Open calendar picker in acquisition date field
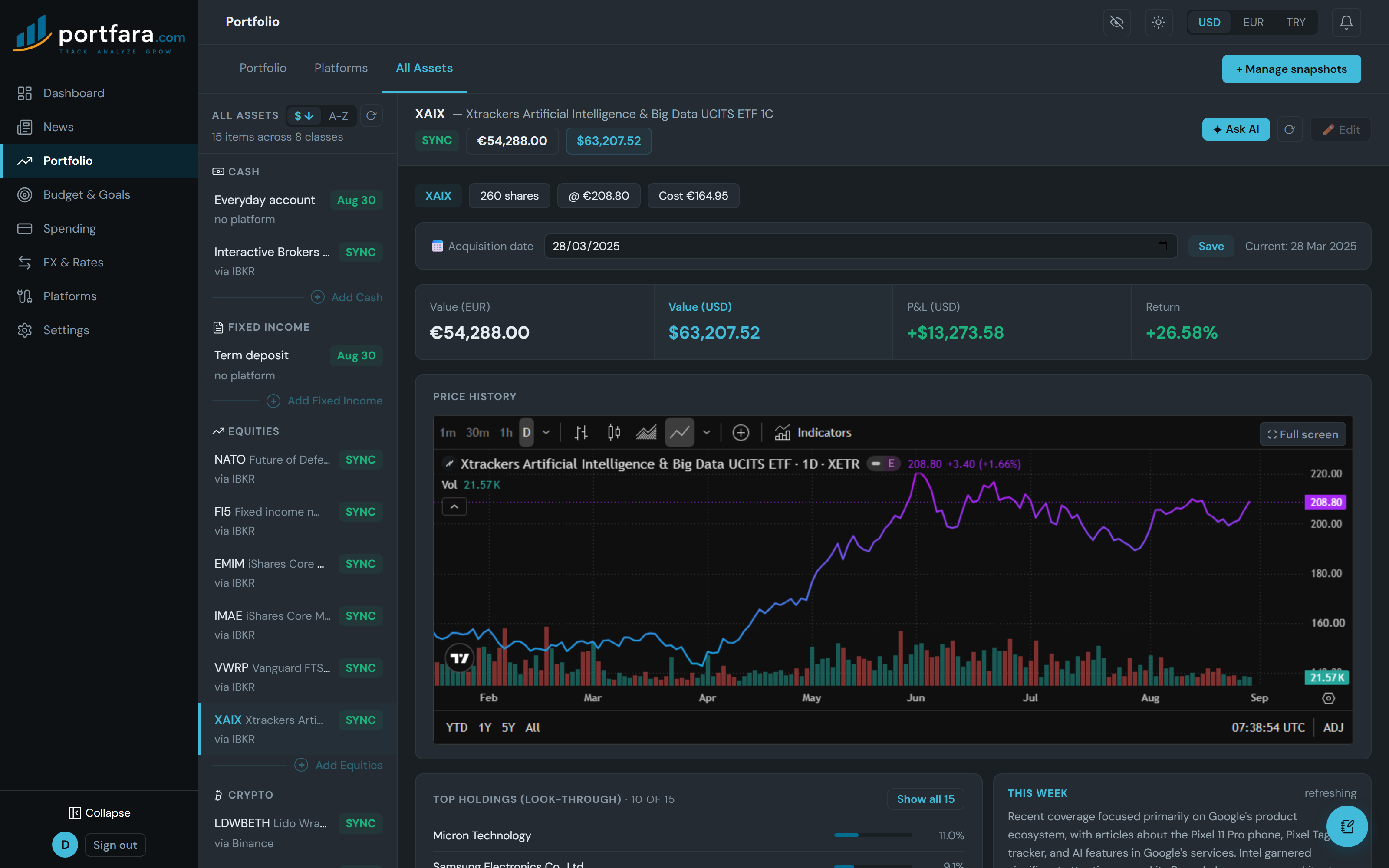This screenshot has height=868, width=1389. pos(1162,246)
